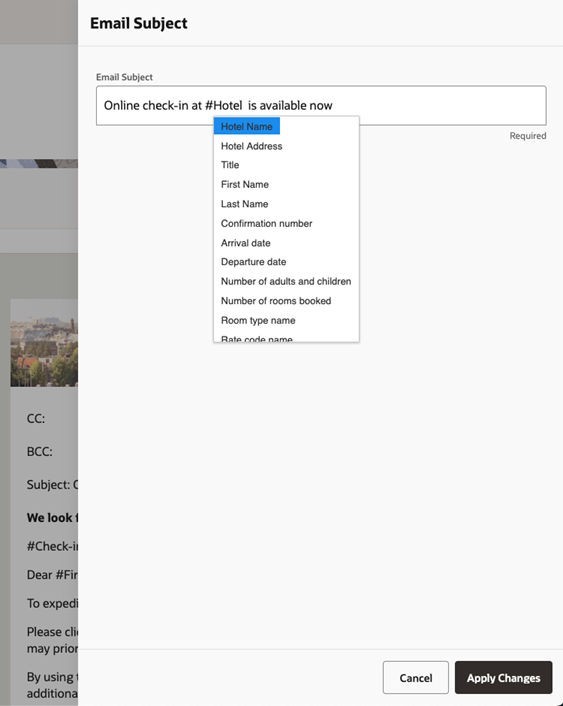Select Hotel Name from the suggestion list

click(246, 127)
